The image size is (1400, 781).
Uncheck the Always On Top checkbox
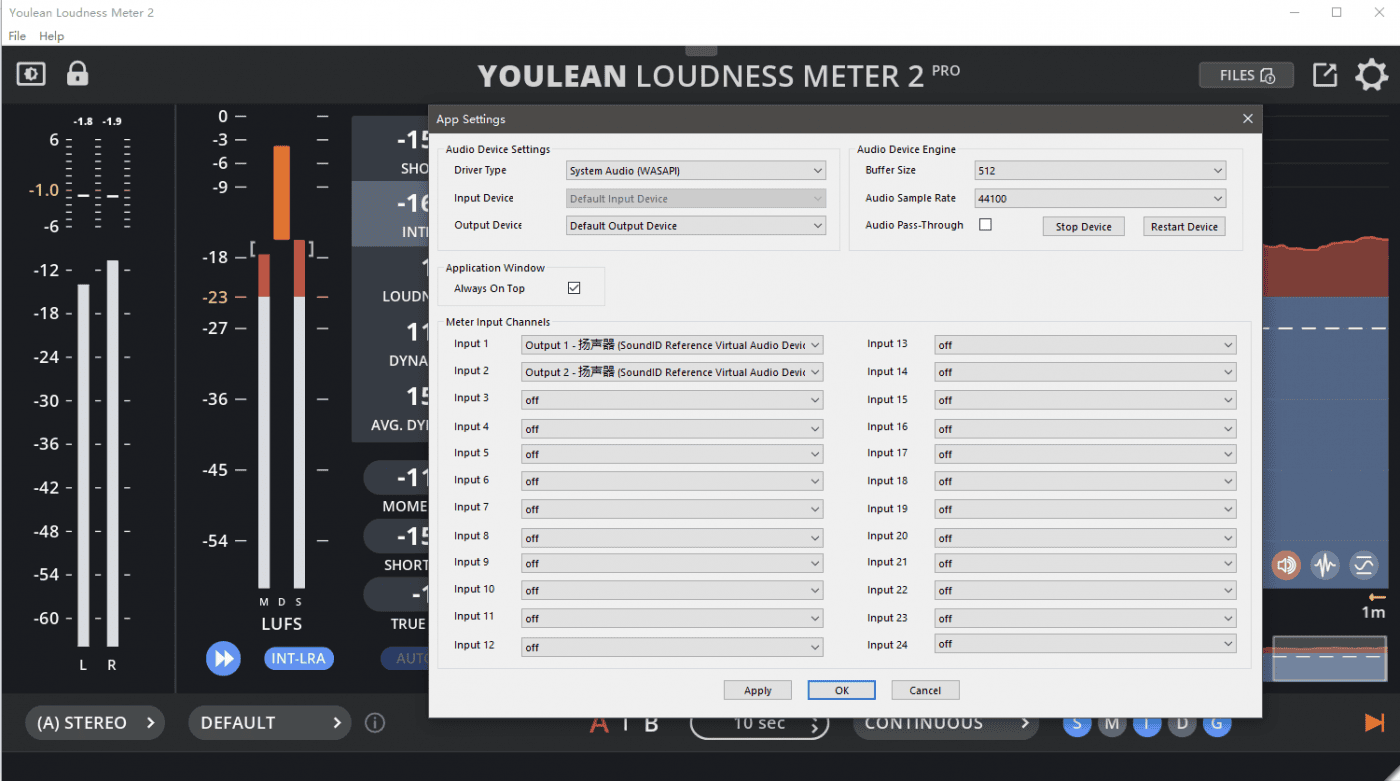coord(574,288)
